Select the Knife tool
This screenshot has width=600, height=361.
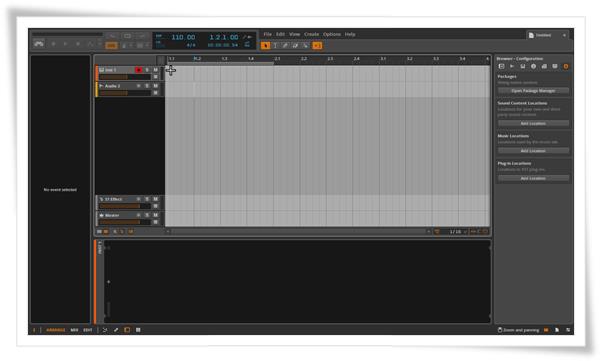(305, 46)
